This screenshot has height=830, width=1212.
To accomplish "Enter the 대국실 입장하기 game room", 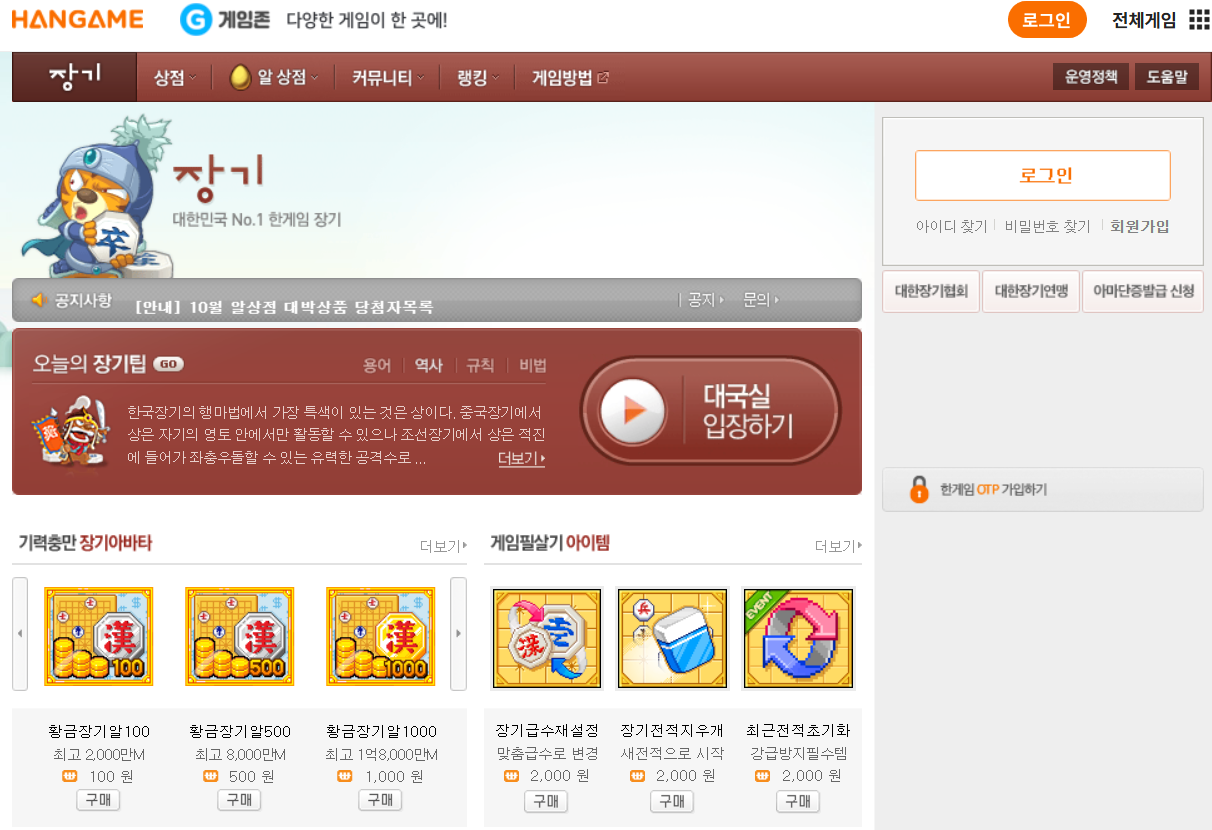I will (x=711, y=411).
